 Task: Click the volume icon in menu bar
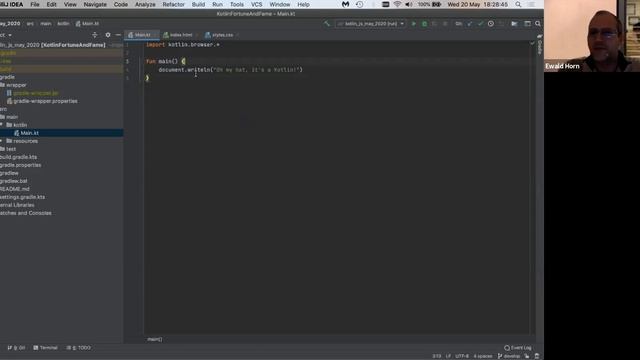pyautogui.click(x=409, y=4)
